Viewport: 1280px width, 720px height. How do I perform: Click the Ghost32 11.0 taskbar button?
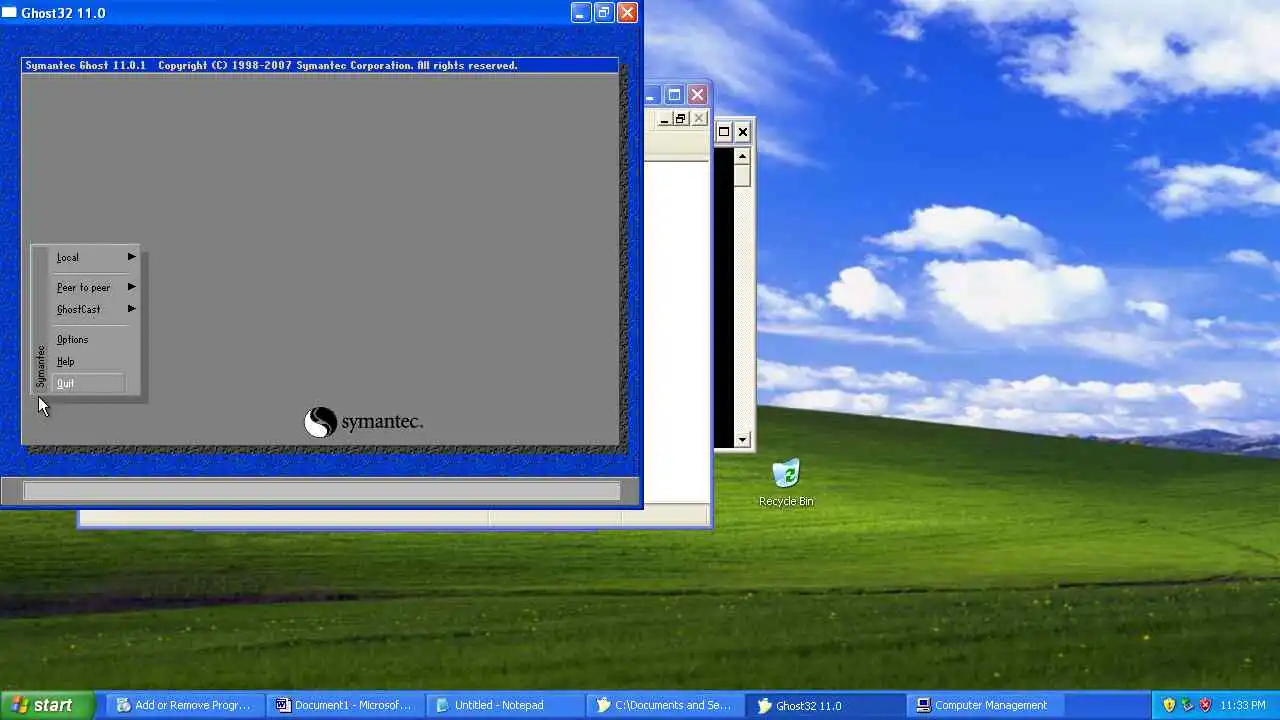point(825,705)
